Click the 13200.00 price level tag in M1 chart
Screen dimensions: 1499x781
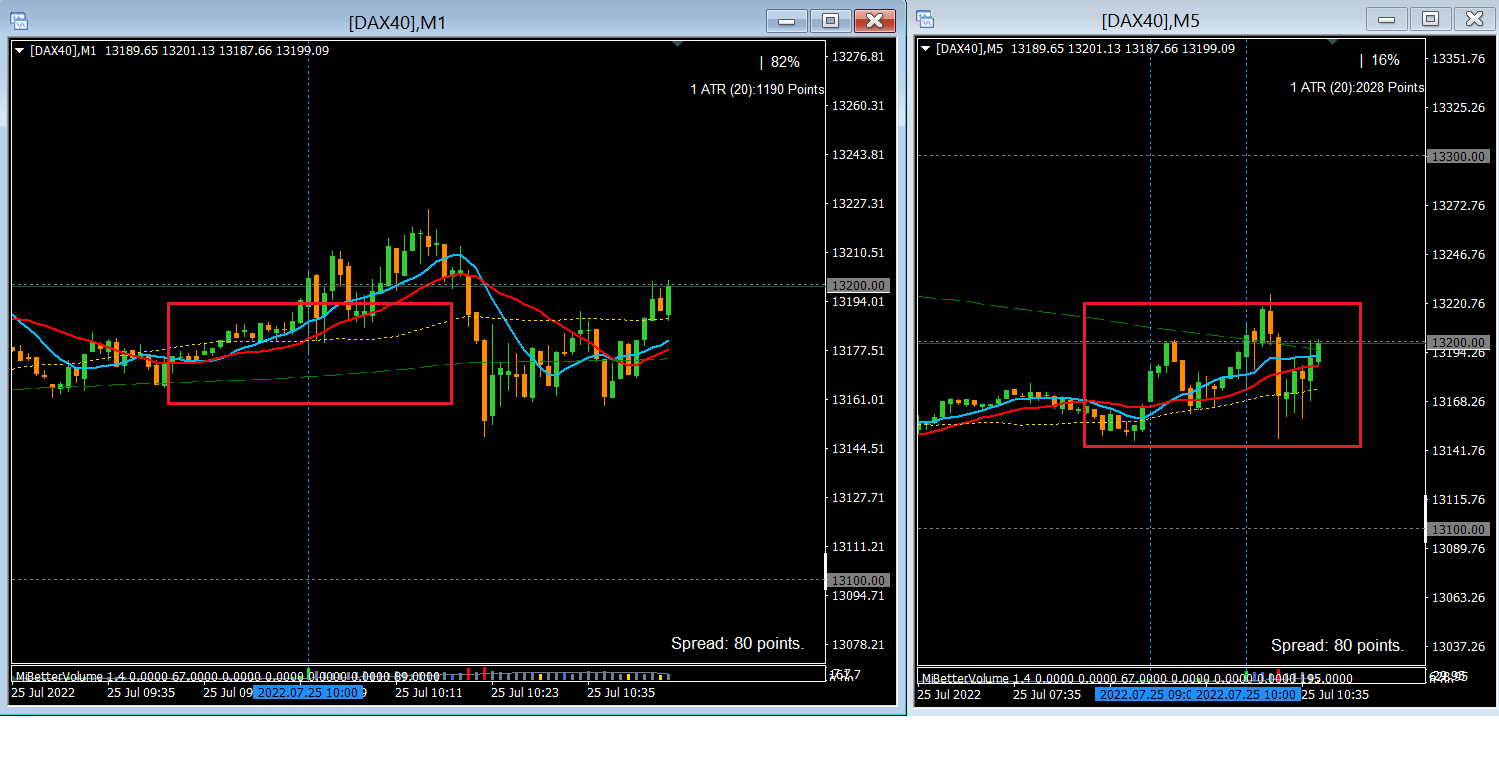click(859, 286)
